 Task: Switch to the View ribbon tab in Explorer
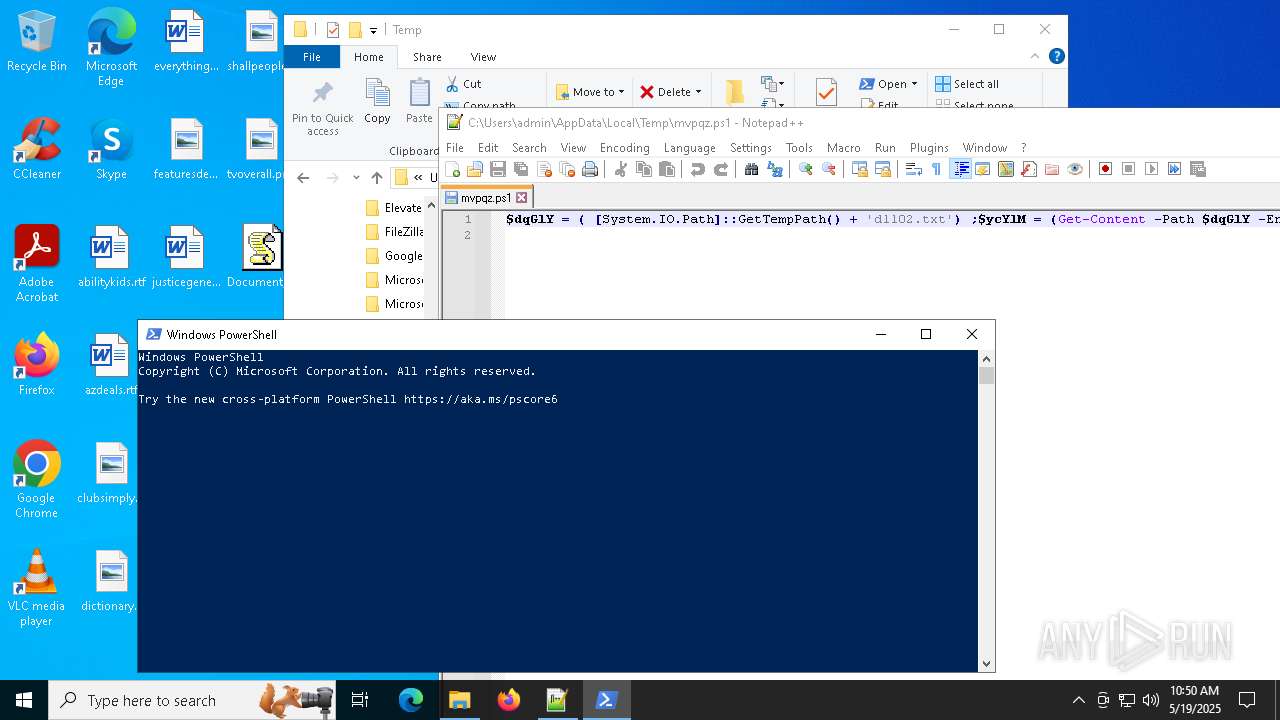coord(483,57)
